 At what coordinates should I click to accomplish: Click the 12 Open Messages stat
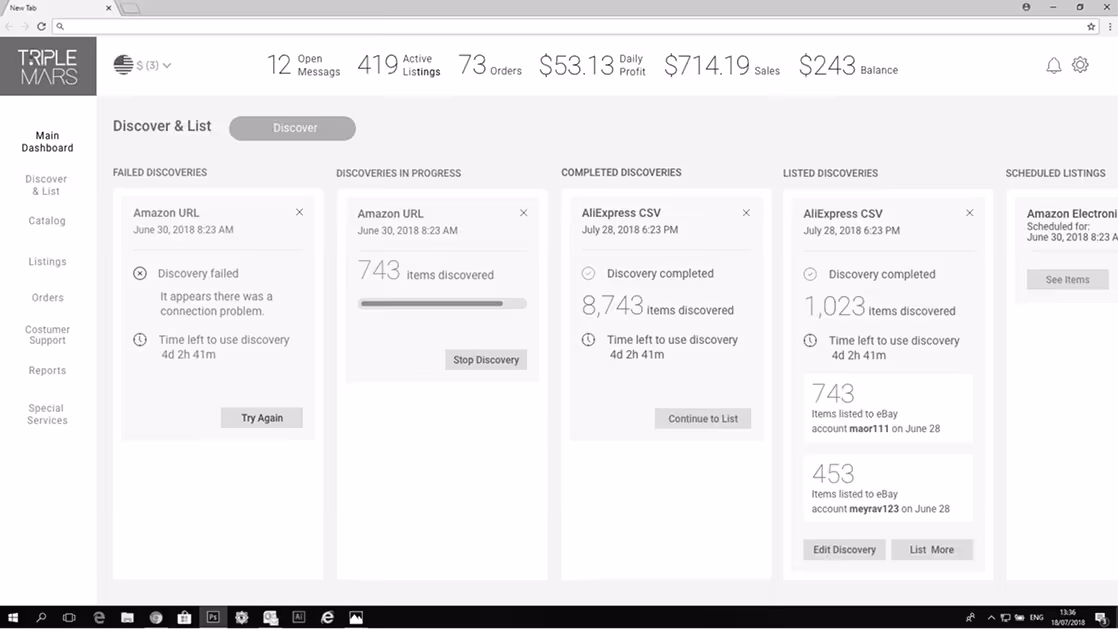click(304, 65)
